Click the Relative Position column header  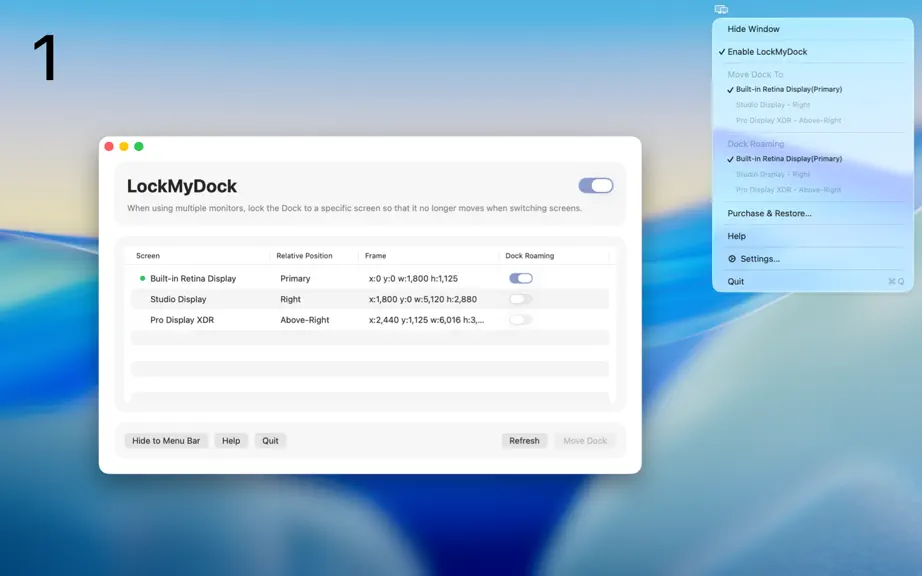[x=304, y=256]
